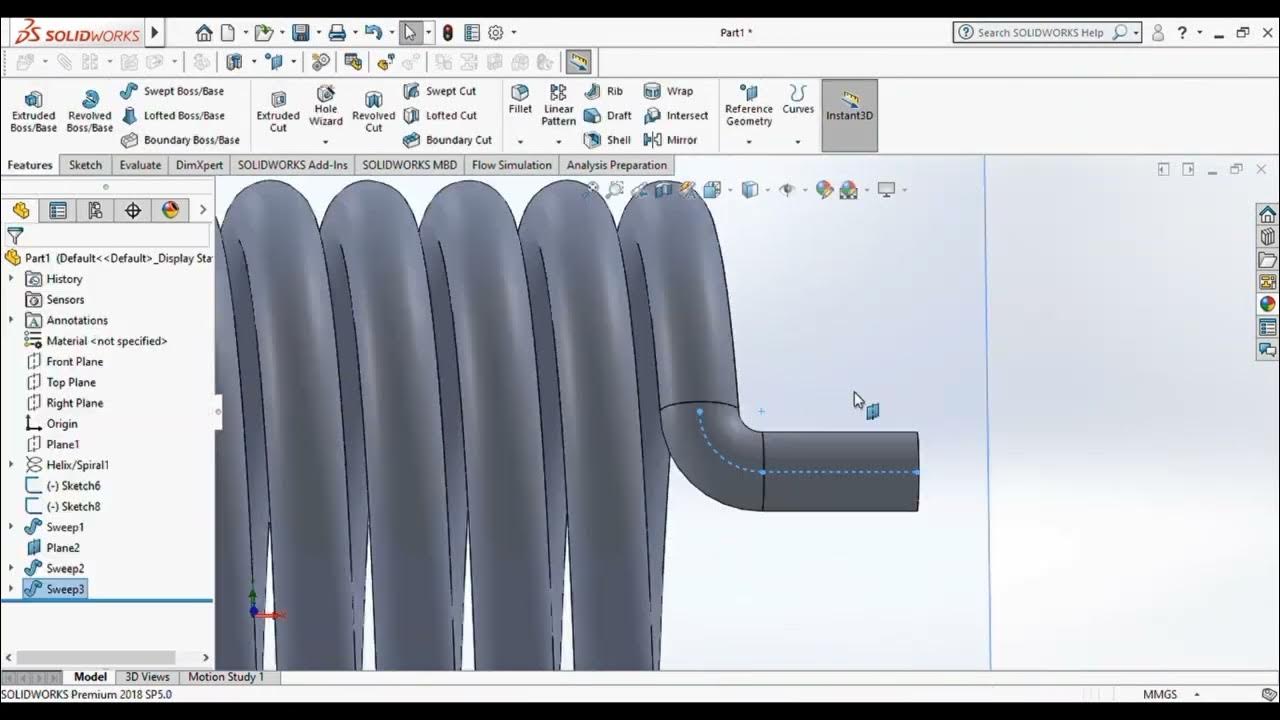1280x720 pixels.
Task: Switch to the Evaluate tab
Action: [x=140, y=165]
